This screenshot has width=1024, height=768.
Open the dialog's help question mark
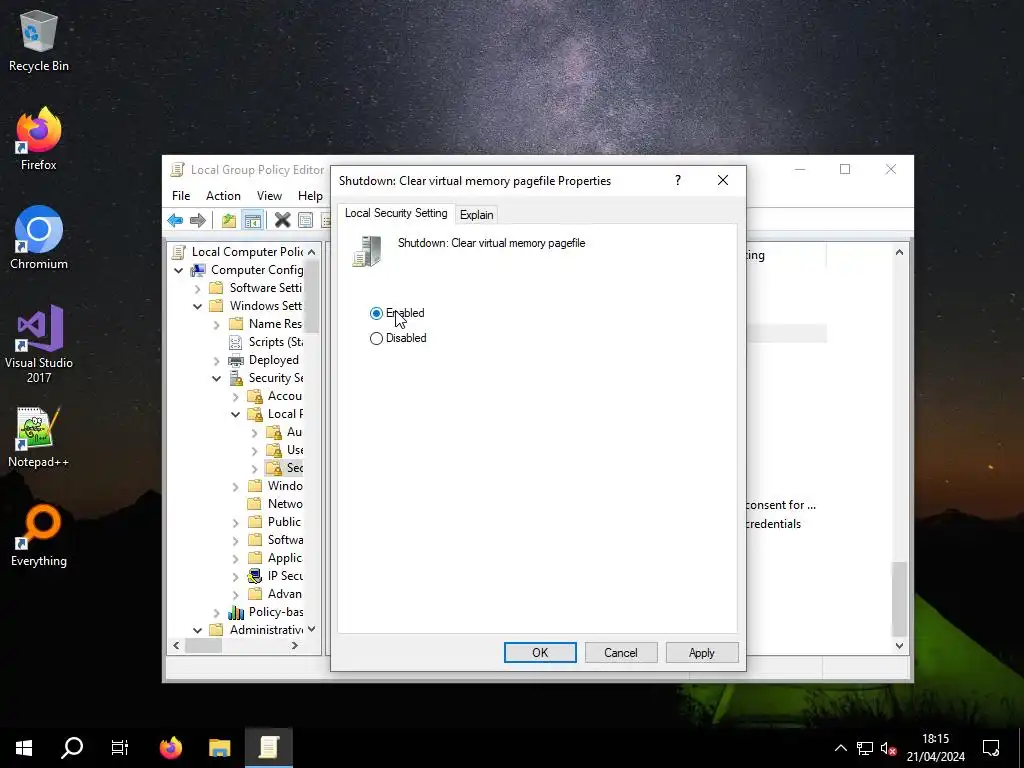click(678, 180)
